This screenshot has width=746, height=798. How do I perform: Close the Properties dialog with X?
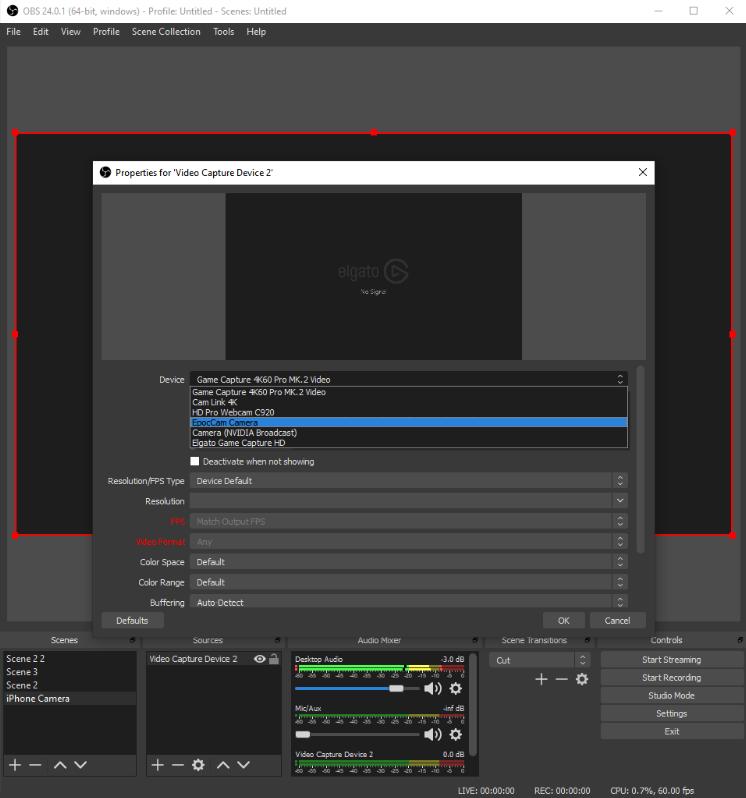pyautogui.click(x=643, y=172)
